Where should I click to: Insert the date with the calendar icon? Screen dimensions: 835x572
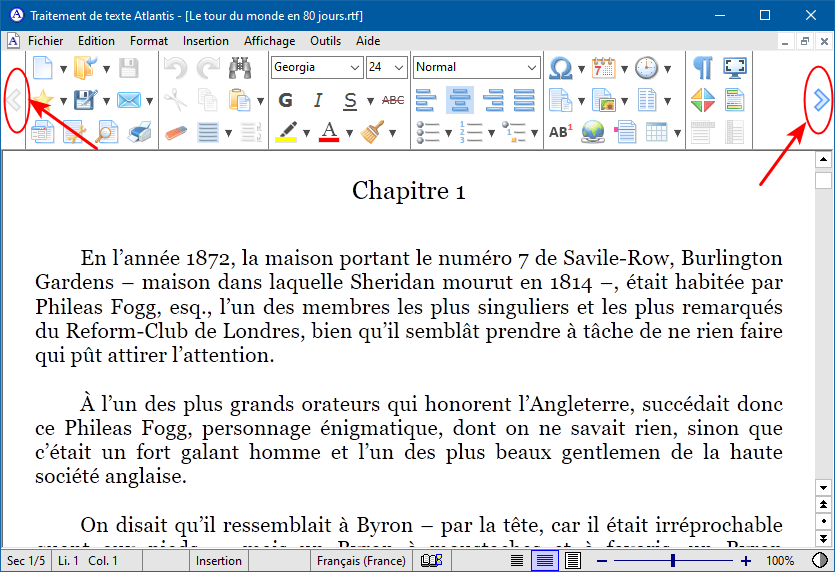pyautogui.click(x=604, y=68)
